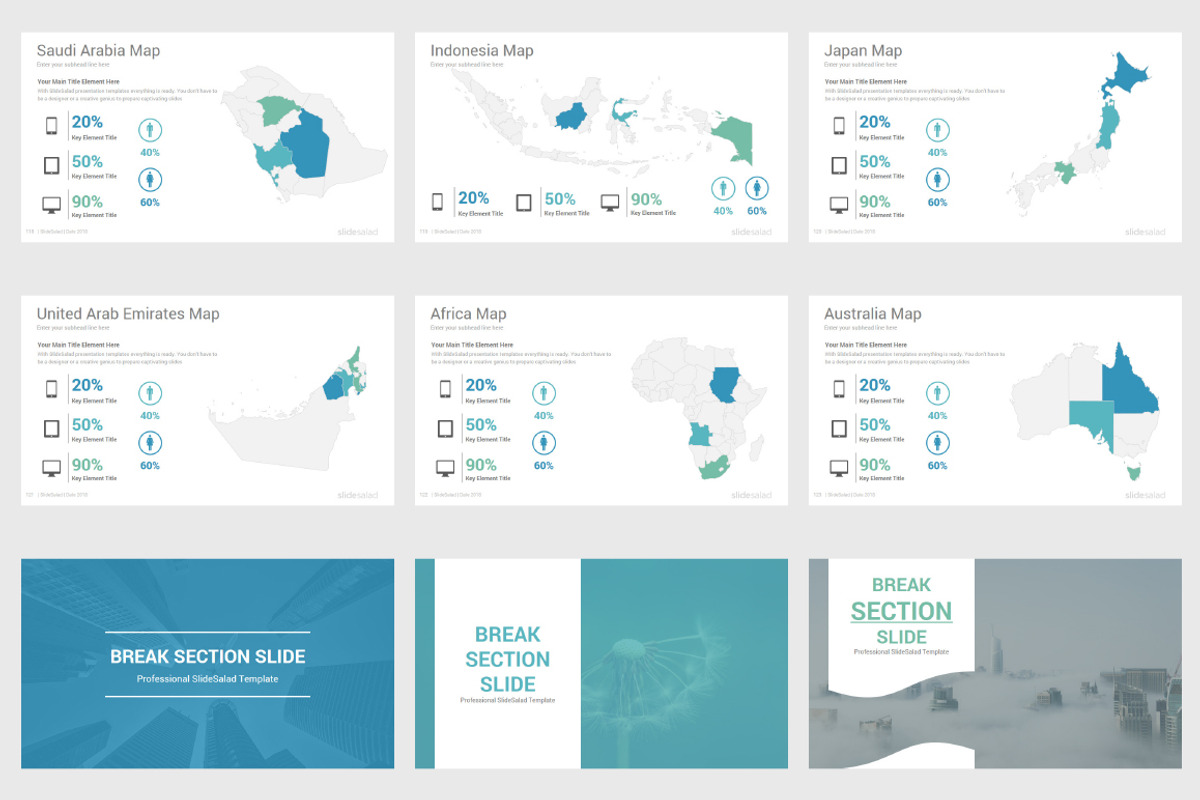Select the blue Queensland region on Australia map
The height and width of the screenshot is (800, 1200).
[x=1129, y=379]
